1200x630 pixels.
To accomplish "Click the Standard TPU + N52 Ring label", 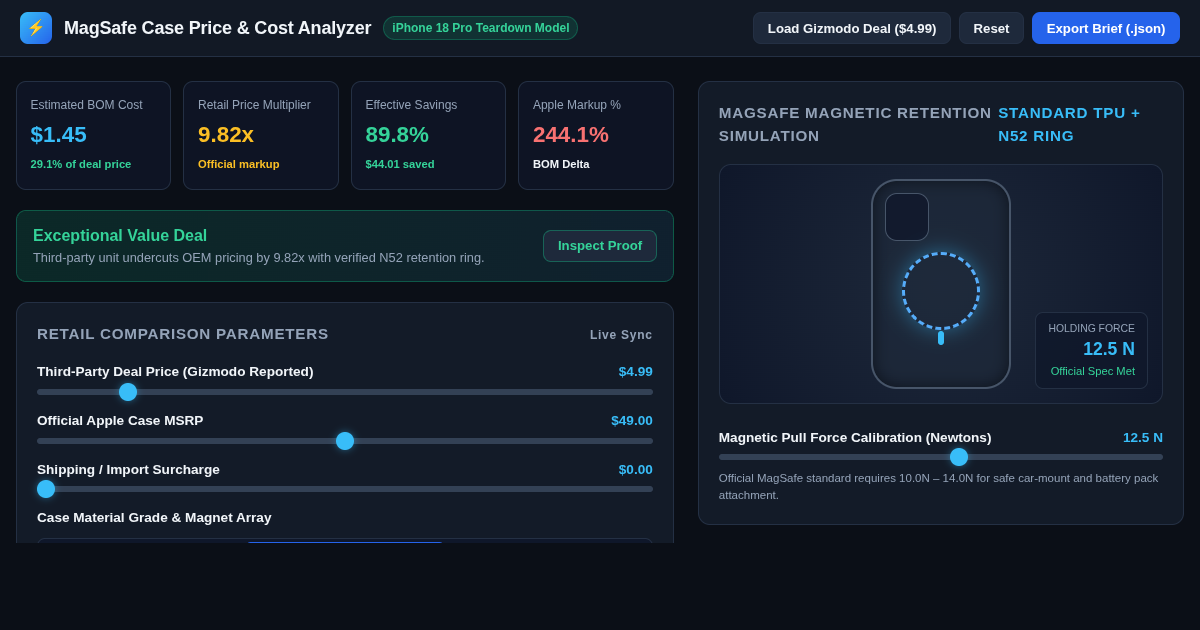I will click(1069, 124).
